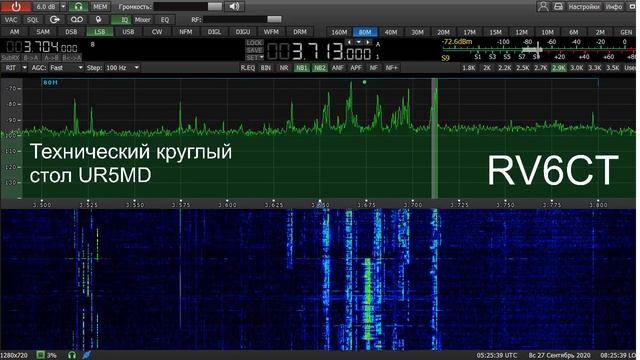Select CW mode
This screenshot has height=360, width=640.
157,32
